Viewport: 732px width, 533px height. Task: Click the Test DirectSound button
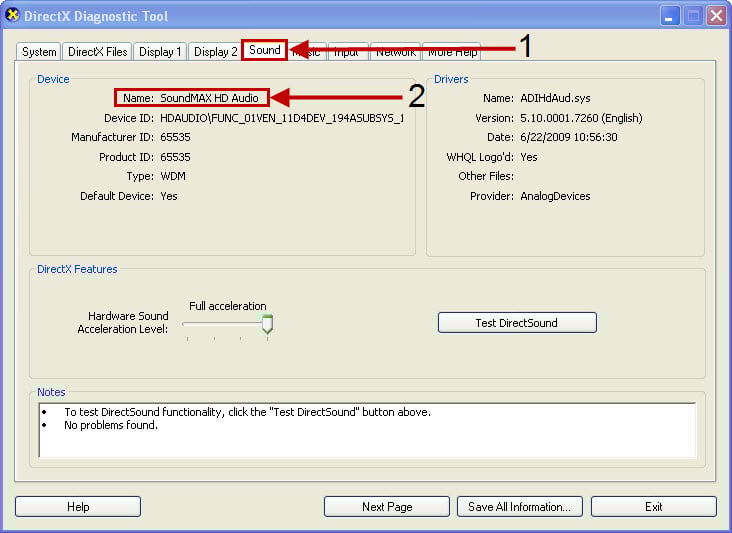click(517, 323)
